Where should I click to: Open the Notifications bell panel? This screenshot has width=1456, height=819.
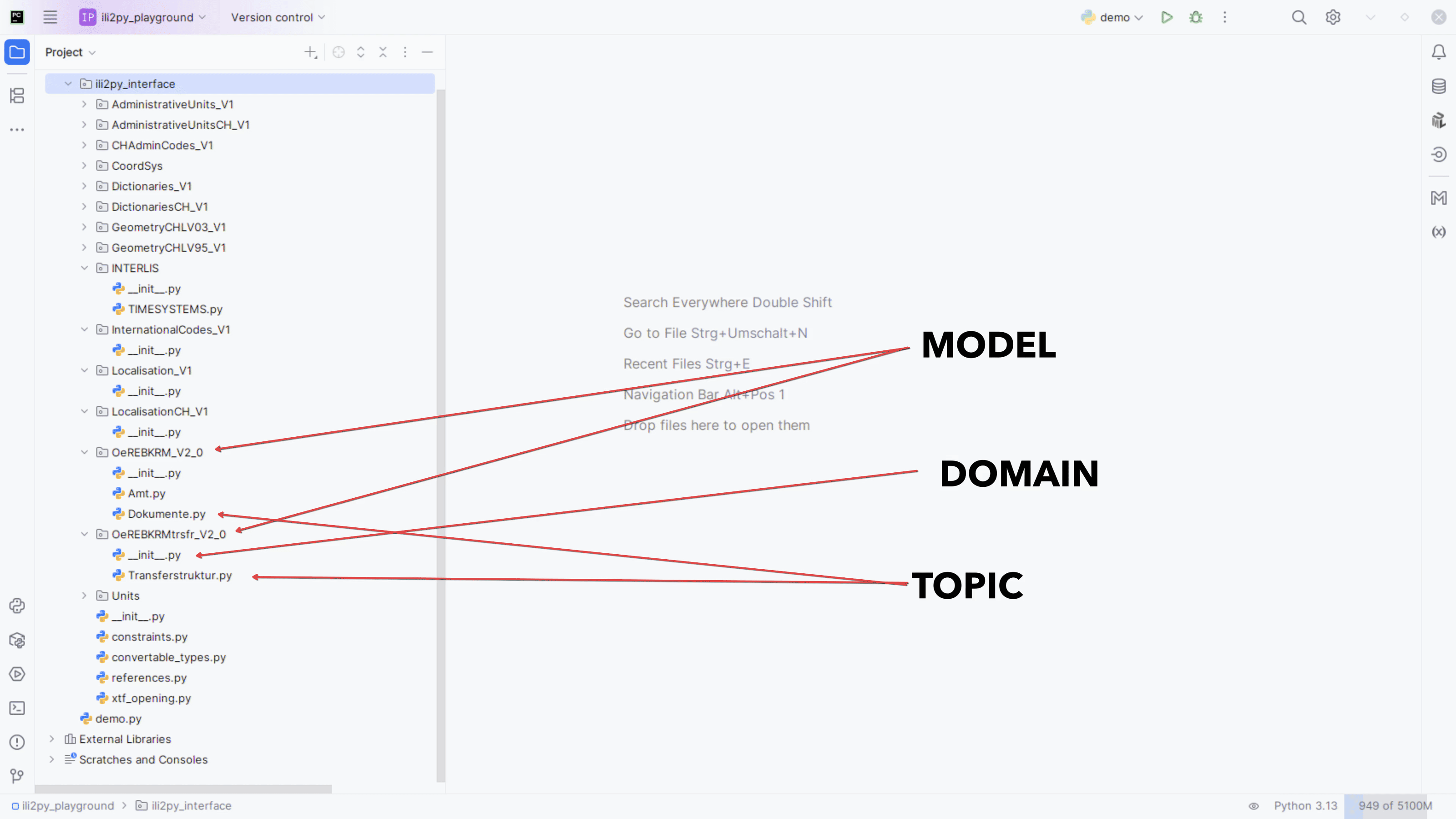(x=1438, y=53)
